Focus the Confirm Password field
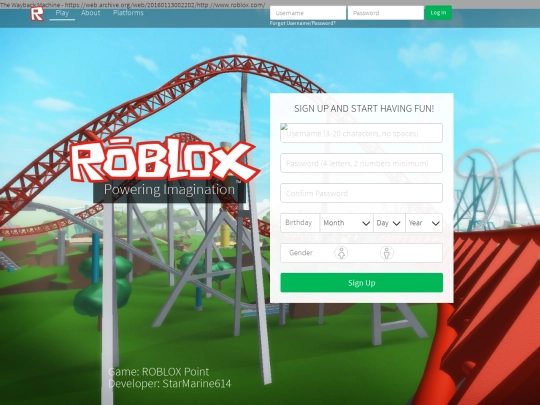Image resolution: width=540 pixels, height=405 pixels. tap(361, 193)
